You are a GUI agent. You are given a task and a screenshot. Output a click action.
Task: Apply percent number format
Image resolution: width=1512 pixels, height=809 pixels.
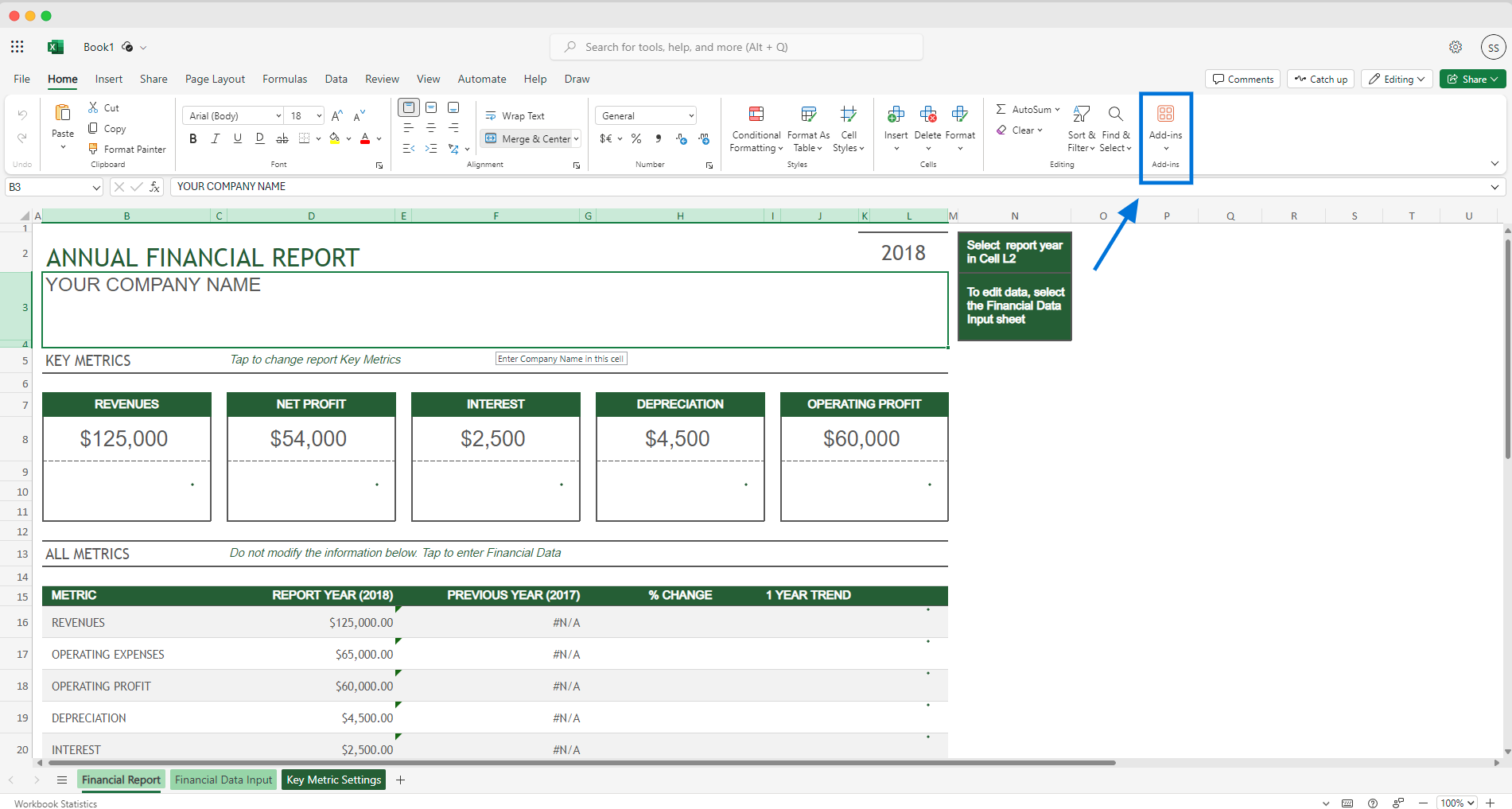coord(636,138)
